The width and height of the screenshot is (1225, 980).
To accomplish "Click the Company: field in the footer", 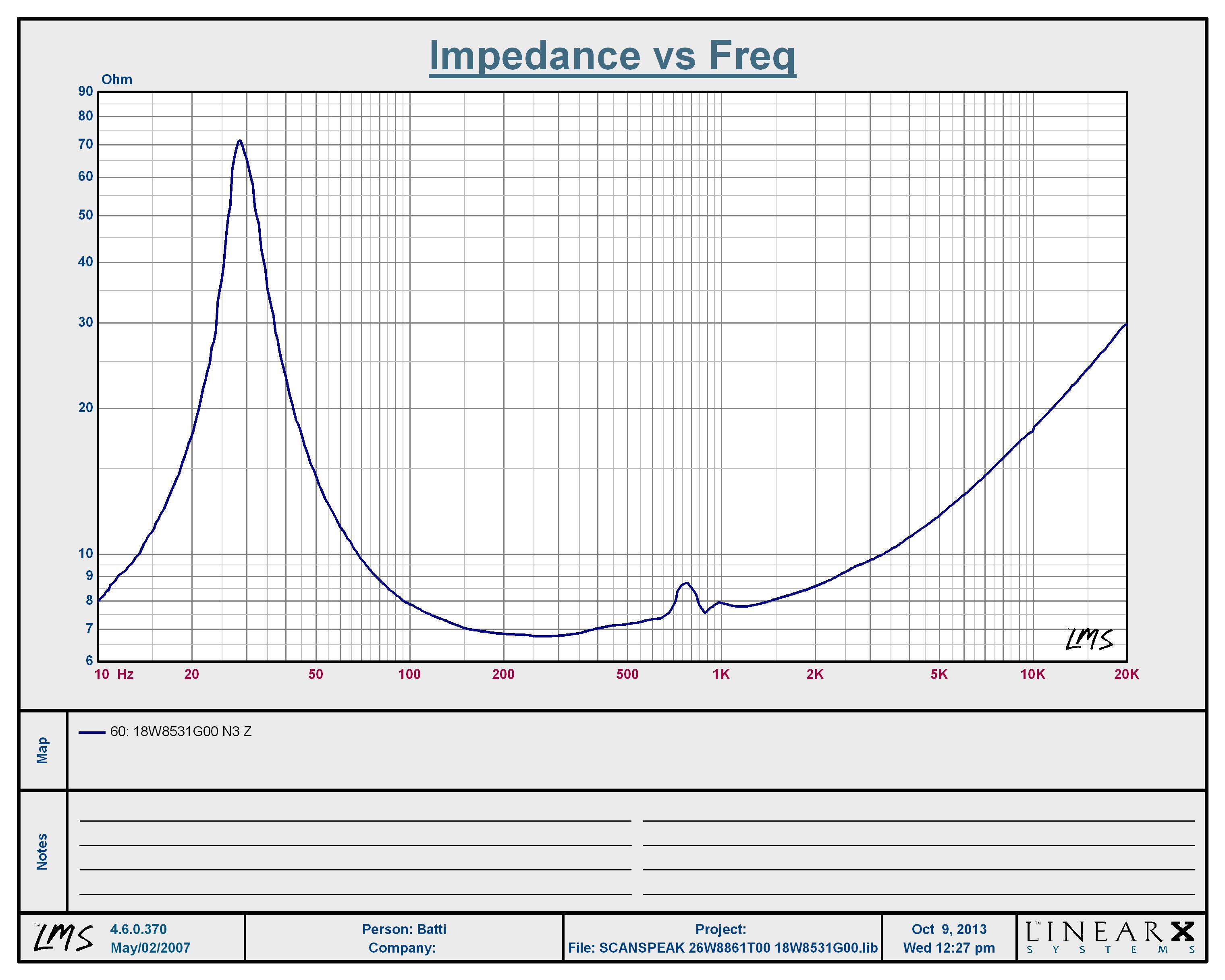I will coord(402,948).
